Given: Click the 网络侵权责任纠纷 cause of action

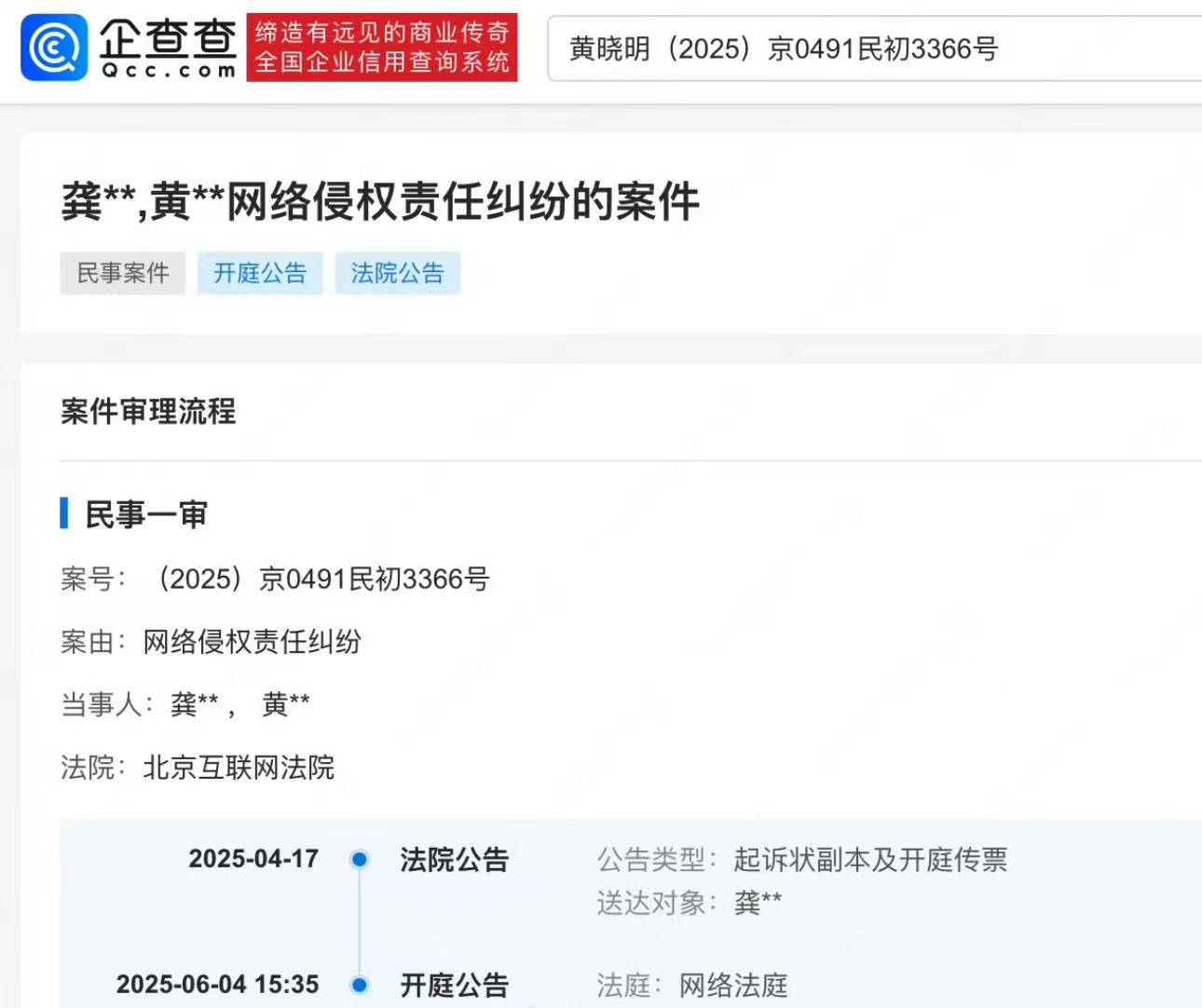Looking at the screenshot, I should tap(253, 642).
